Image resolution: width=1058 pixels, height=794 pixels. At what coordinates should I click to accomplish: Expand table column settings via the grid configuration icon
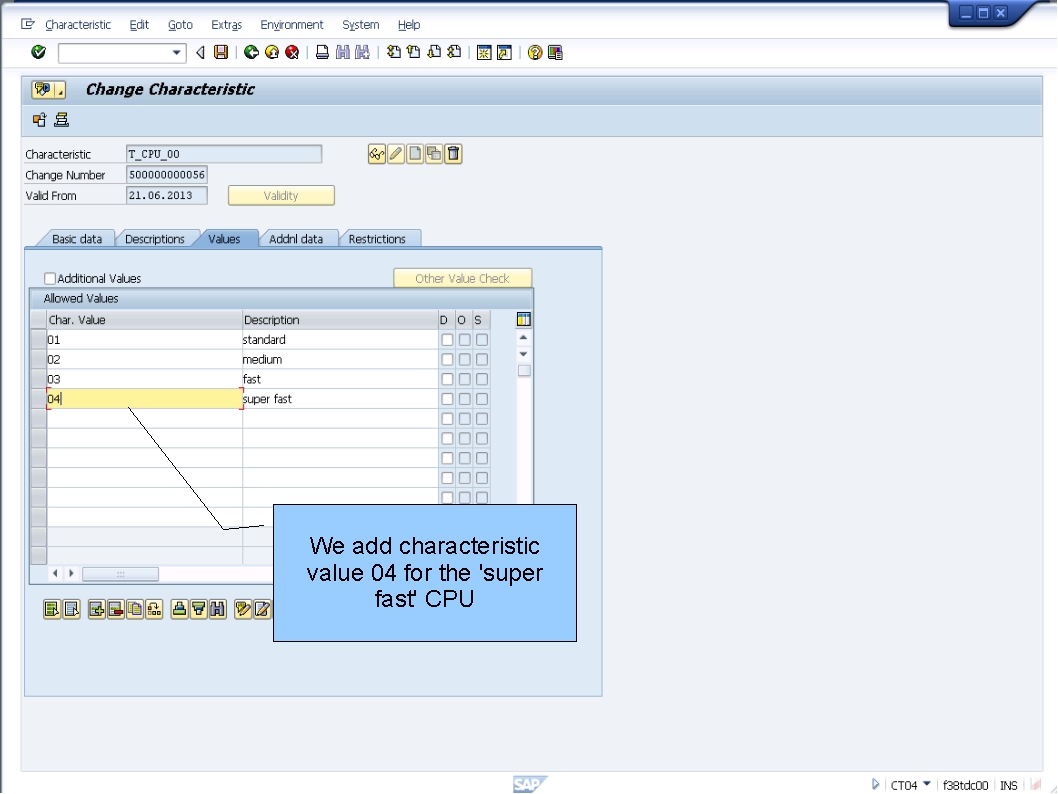coord(522,318)
